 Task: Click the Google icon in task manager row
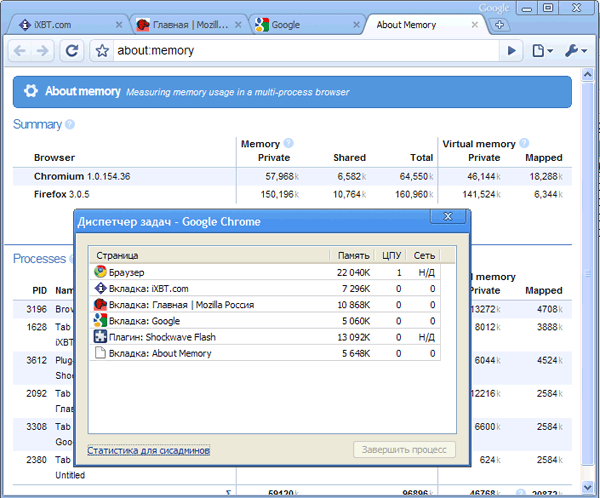100,320
